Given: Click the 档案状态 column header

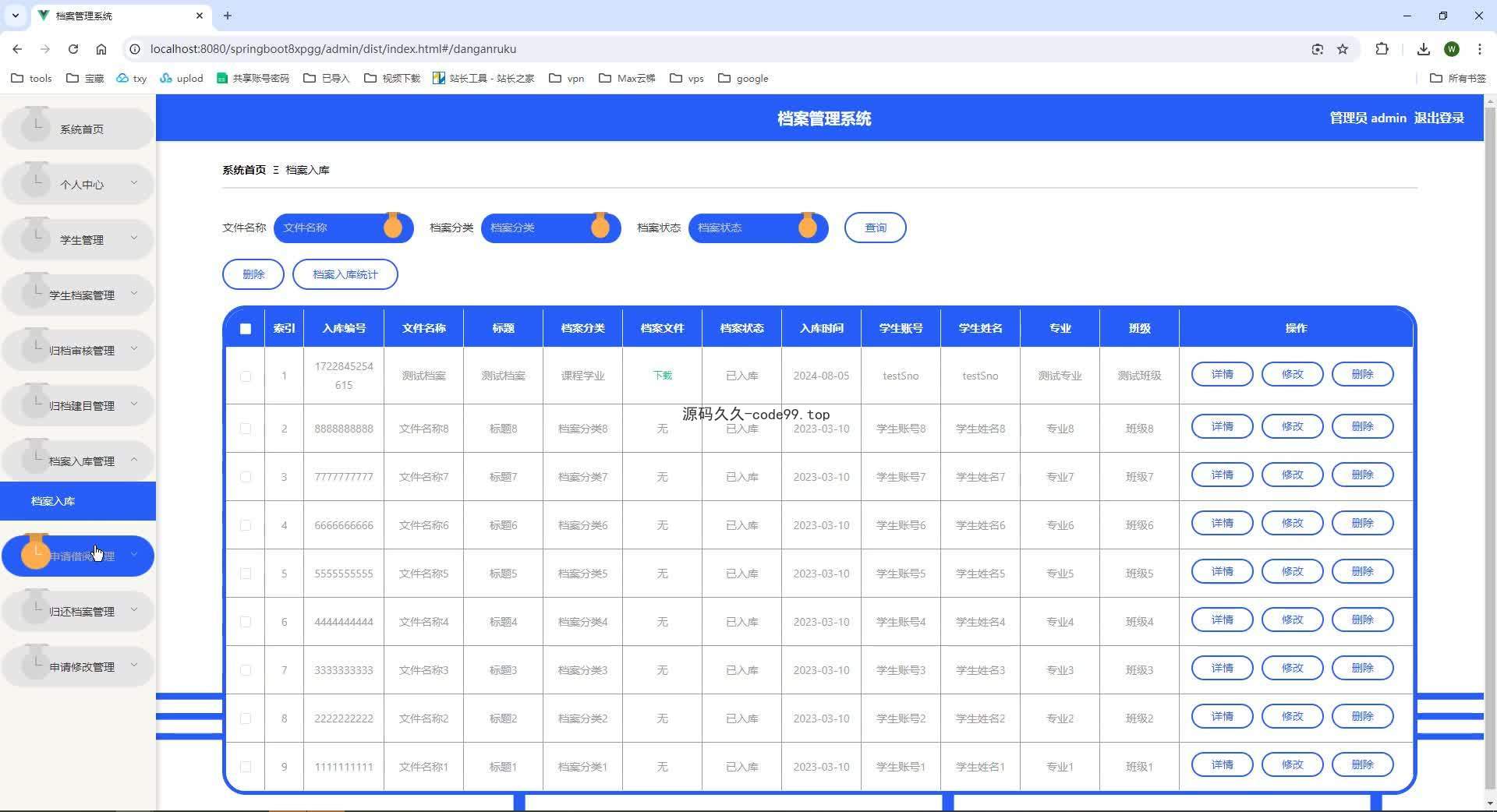Looking at the screenshot, I should click(x=741, y=328).
